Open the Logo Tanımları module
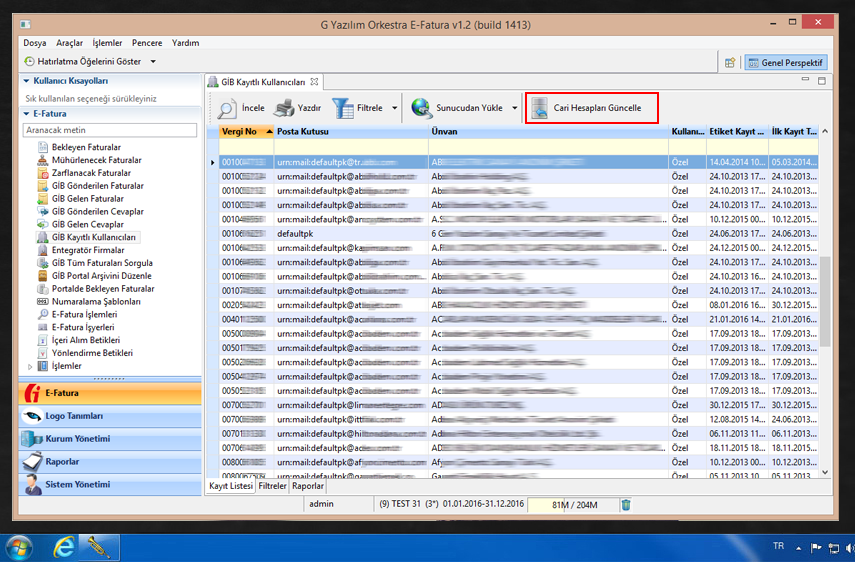Screen dimensions: 855x562 [110, 416]
